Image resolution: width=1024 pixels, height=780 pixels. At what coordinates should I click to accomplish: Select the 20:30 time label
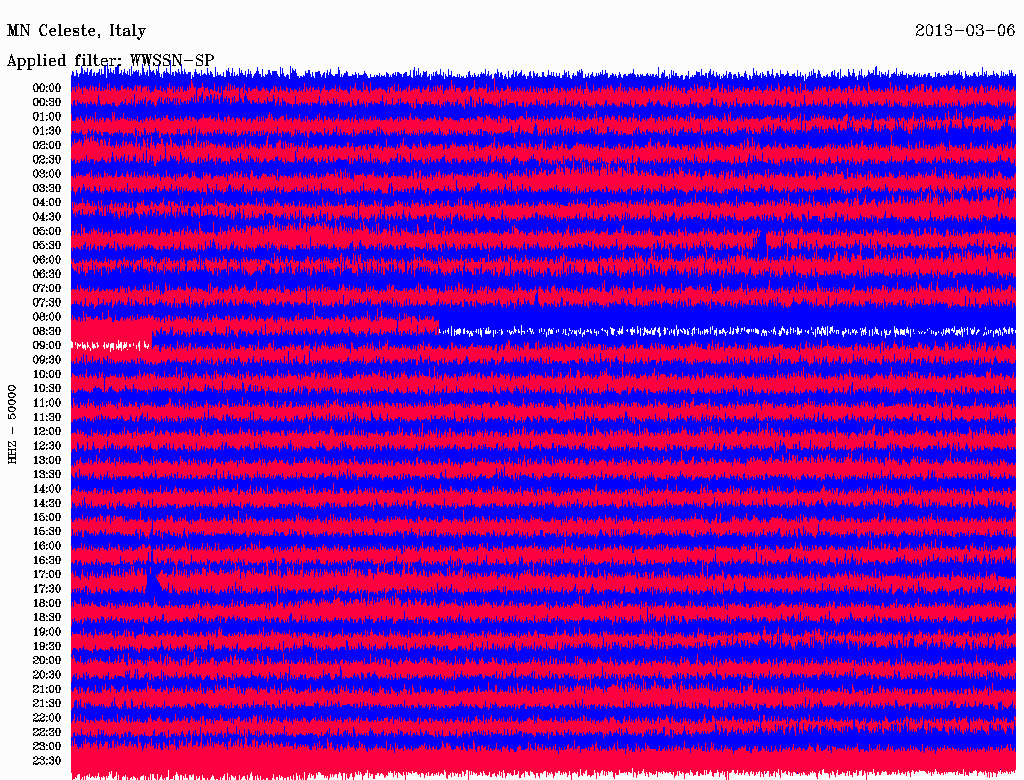pyautogui.click(x=47, y=675)
